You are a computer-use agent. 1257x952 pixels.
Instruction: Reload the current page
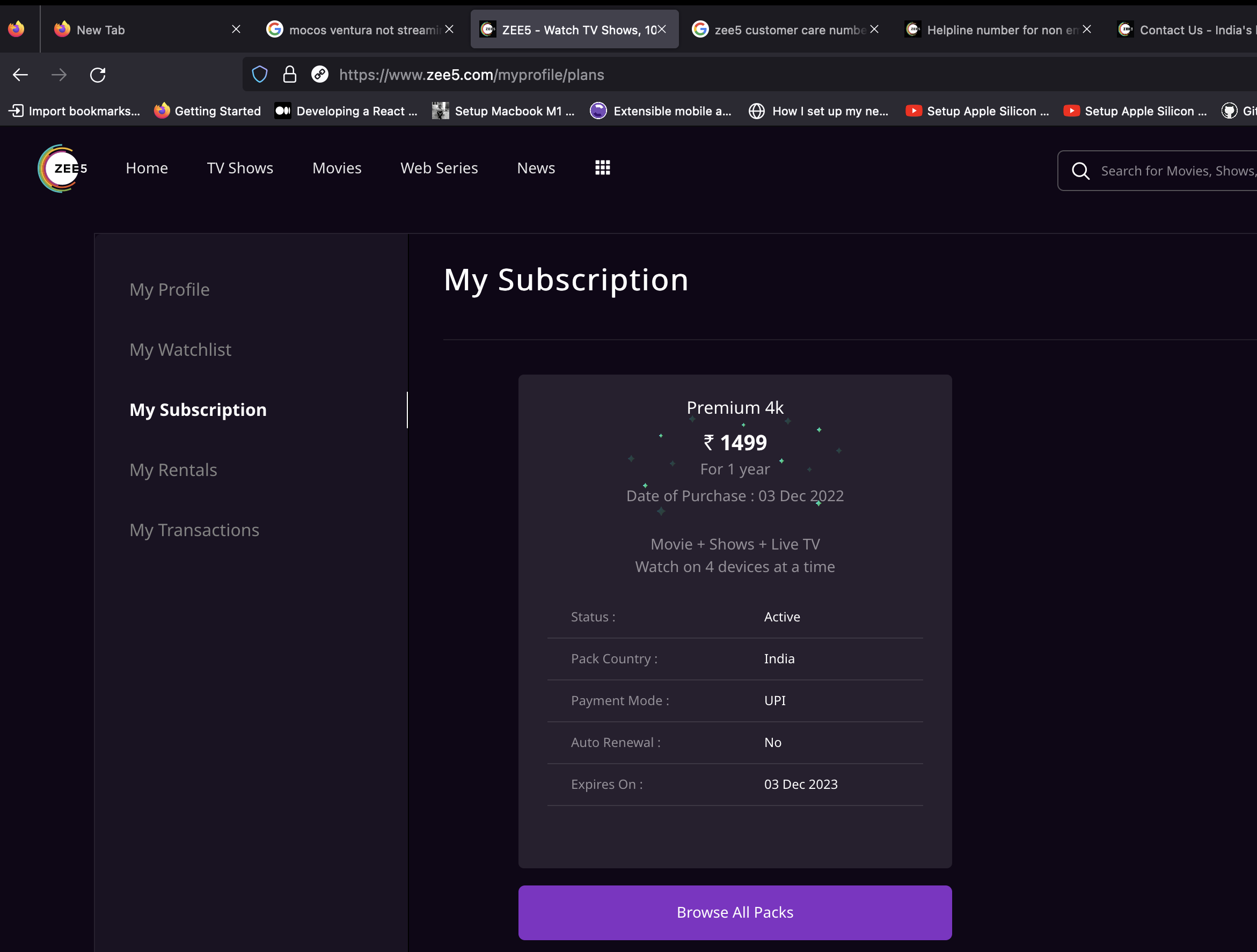point(98,75)
